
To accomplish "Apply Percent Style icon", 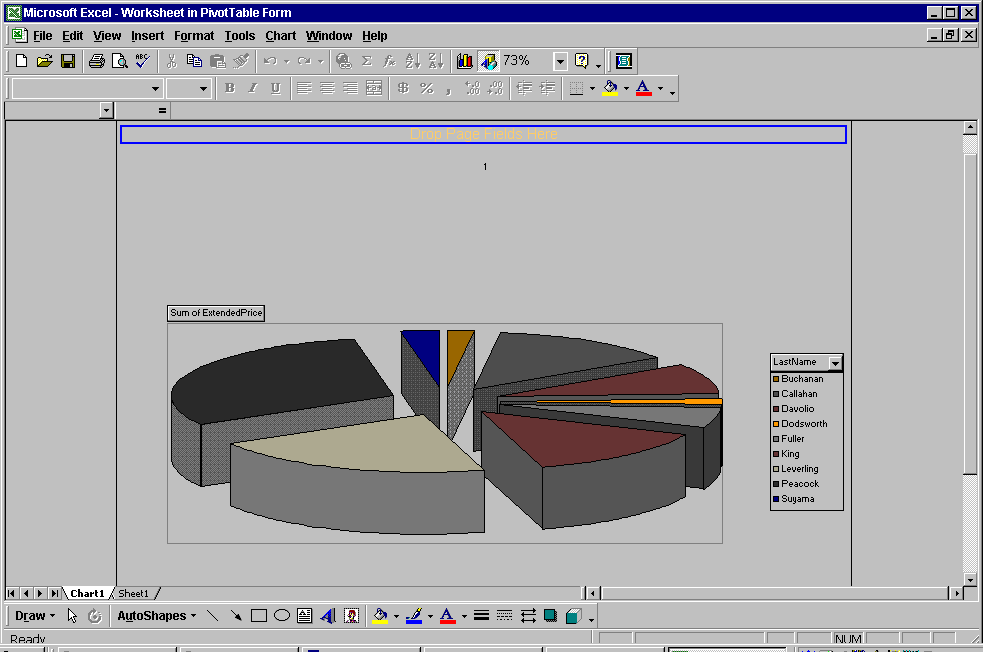I will pos(427,88).
